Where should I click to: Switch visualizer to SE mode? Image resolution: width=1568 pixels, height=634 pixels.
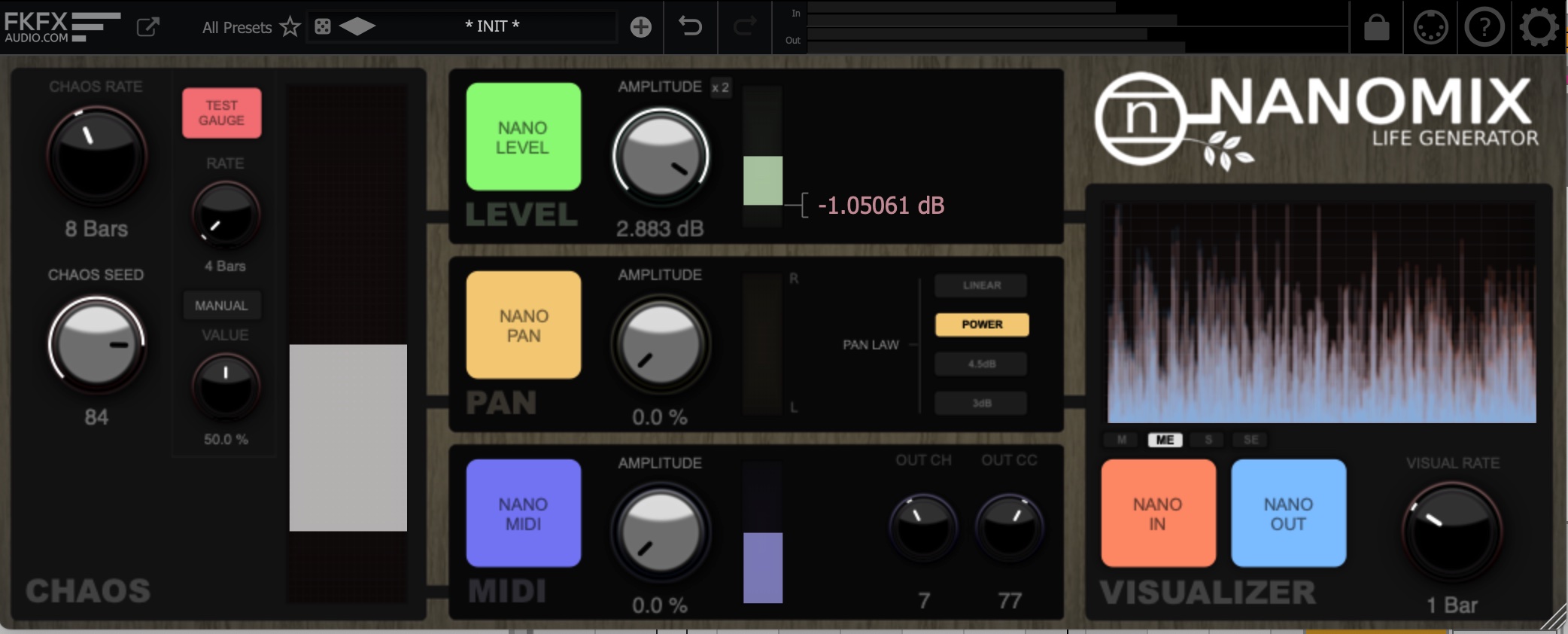[x=1250, y=440]
